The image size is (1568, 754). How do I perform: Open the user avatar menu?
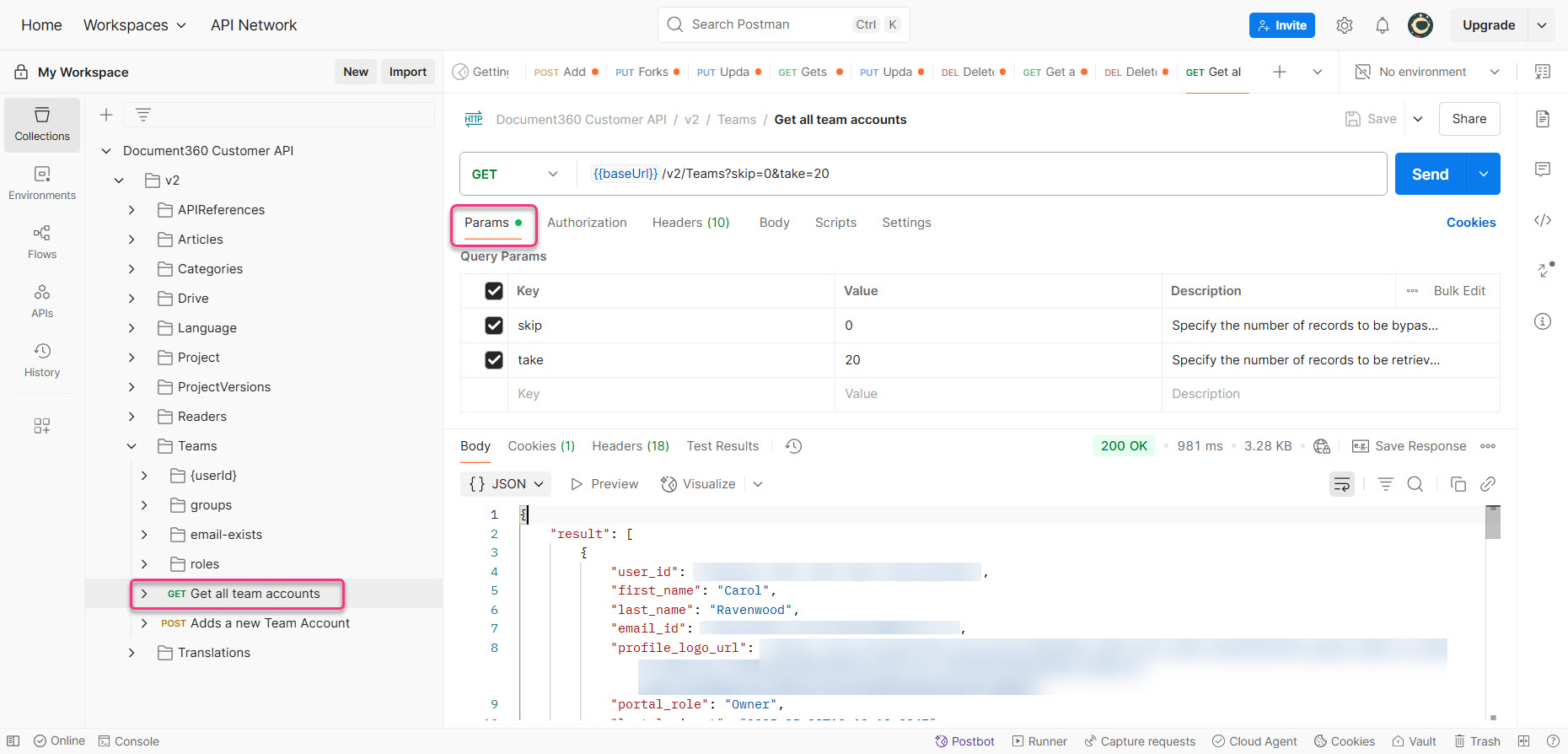pyautogui.click(x=1420, y=25)
